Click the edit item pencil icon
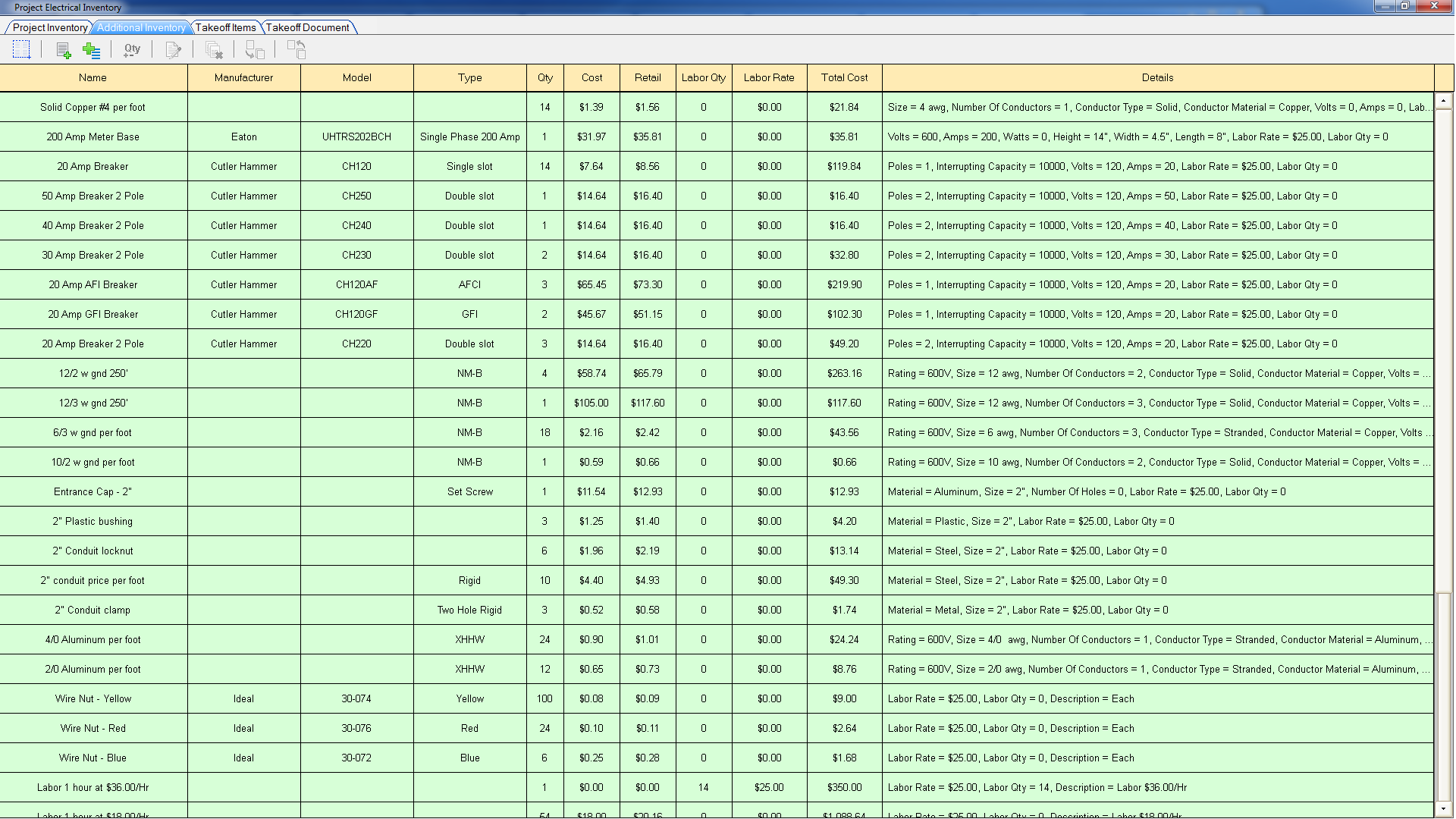 tap(173, 51)
